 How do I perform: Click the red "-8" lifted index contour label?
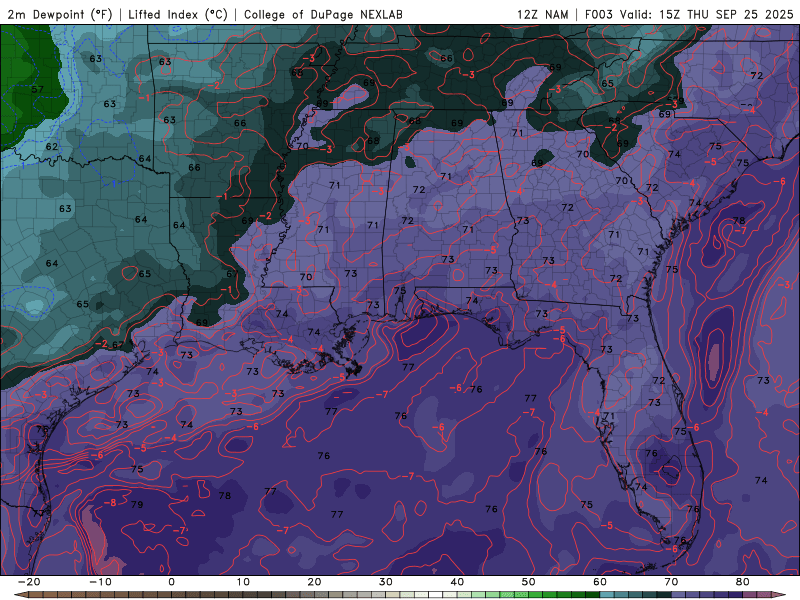tap(110, 503)
